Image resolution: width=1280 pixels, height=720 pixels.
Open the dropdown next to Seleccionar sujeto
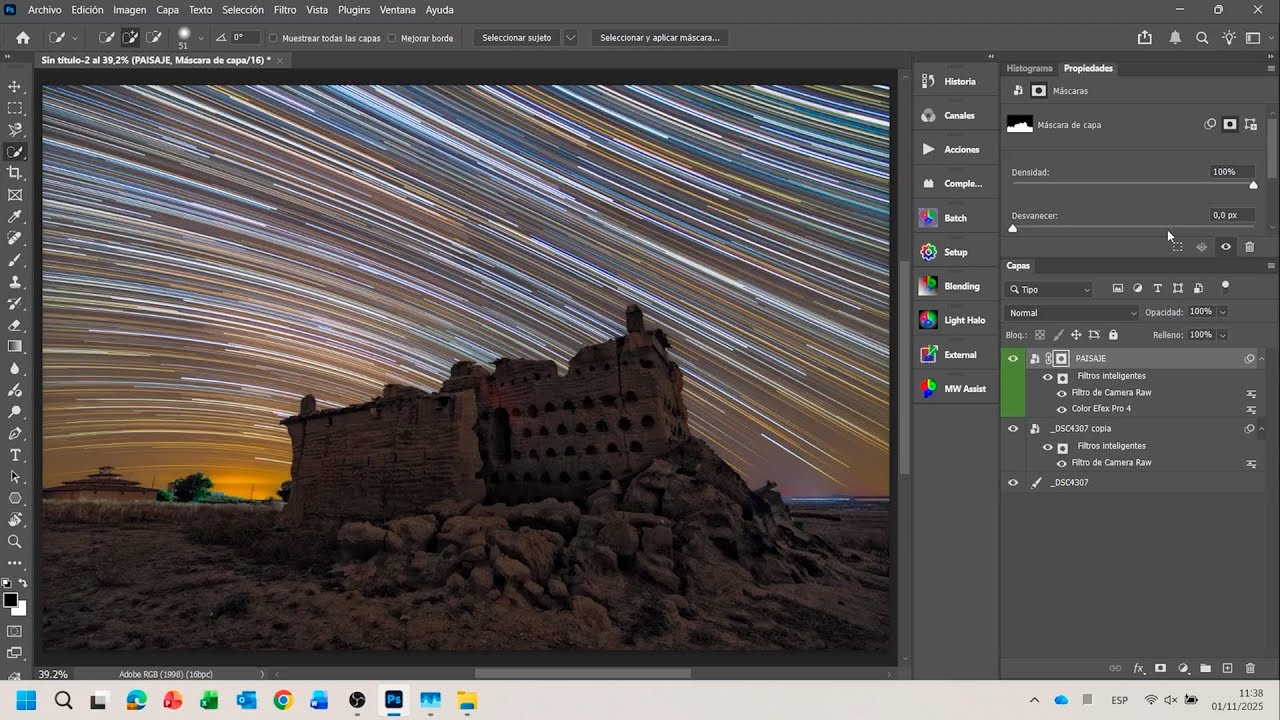[570, 38]
